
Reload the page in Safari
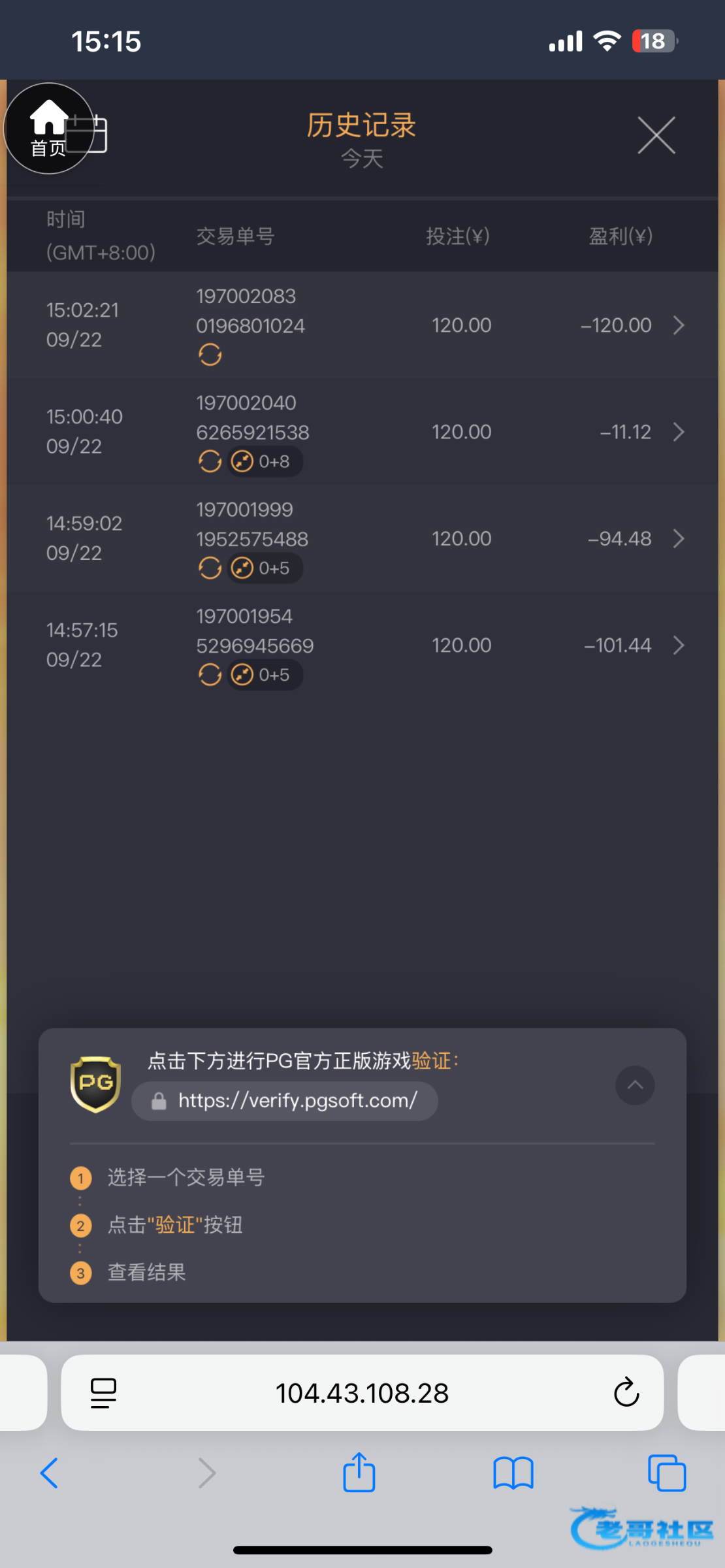click(626, 1392)
